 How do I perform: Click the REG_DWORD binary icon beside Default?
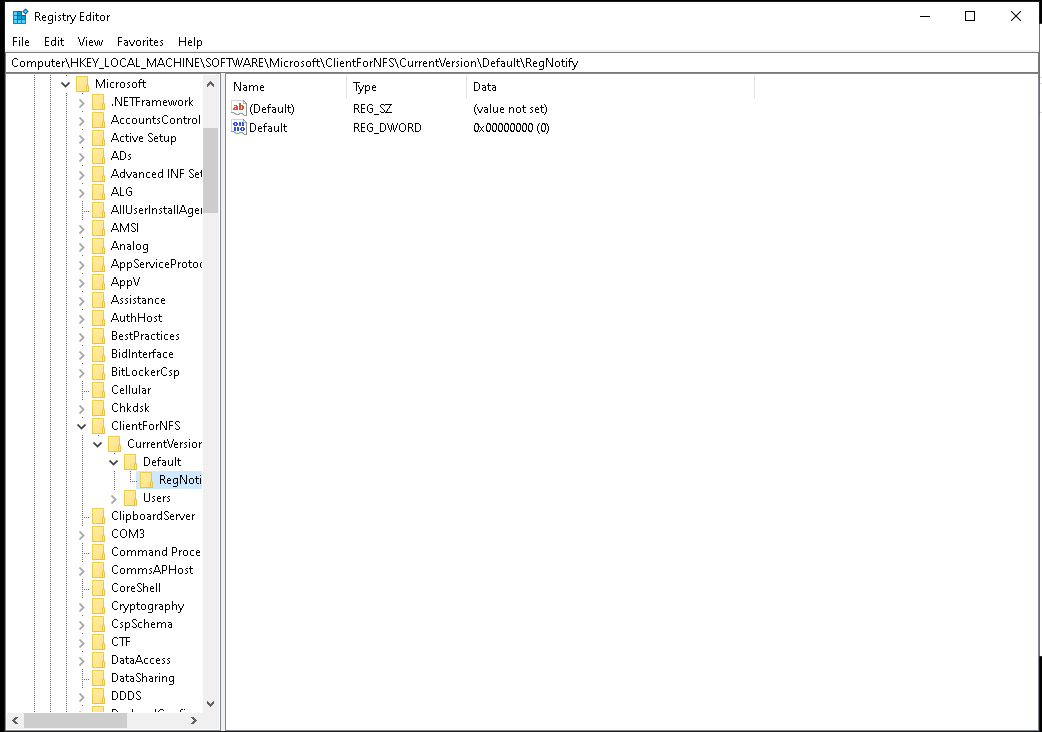239,127
